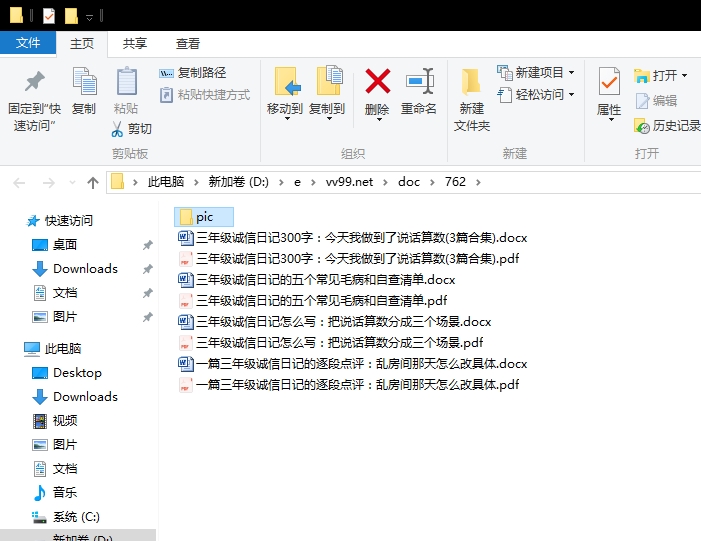This screenshot has height=541, width=701.
Task: Open pinned Downloads under Quick access
Action: tap(75, 269)
